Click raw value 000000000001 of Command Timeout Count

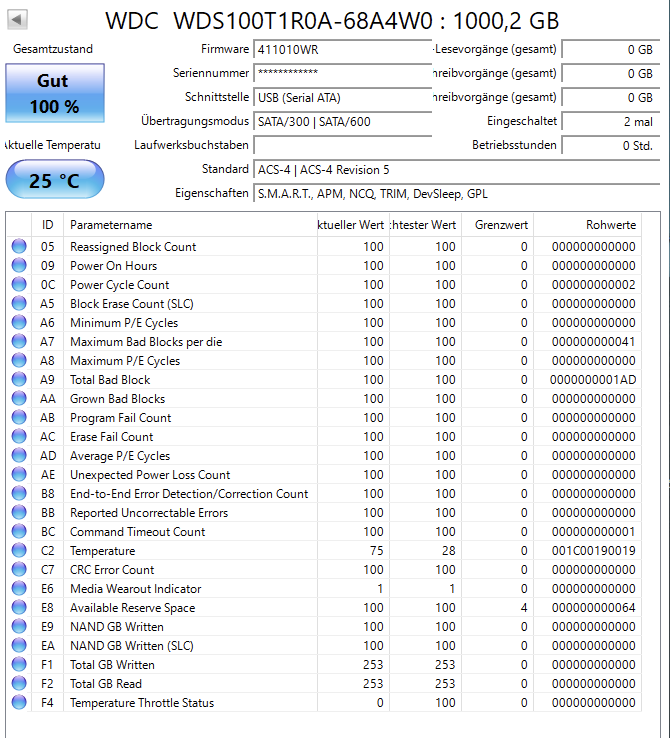(x=593, y=532)
